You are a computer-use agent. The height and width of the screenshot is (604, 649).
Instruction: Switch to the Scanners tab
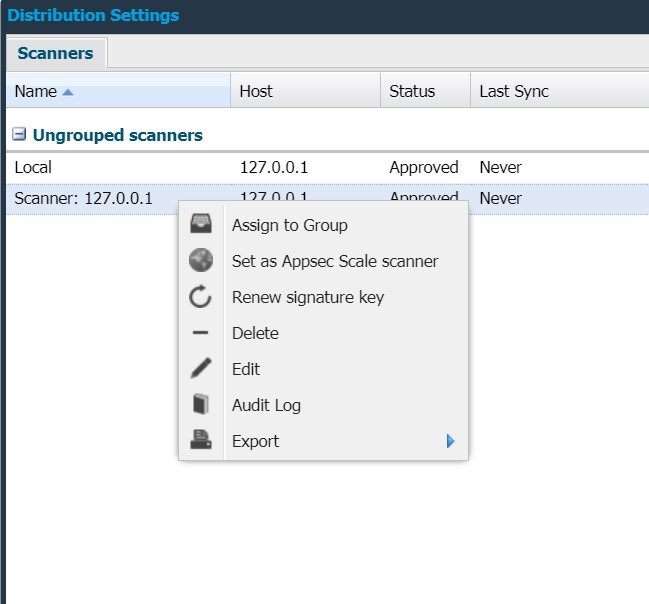56,53
